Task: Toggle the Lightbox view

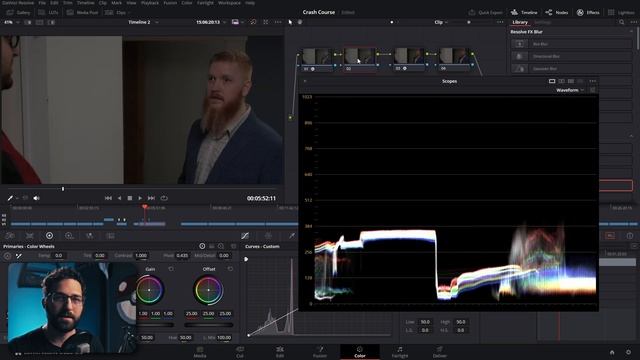Action: click(621, 13)
